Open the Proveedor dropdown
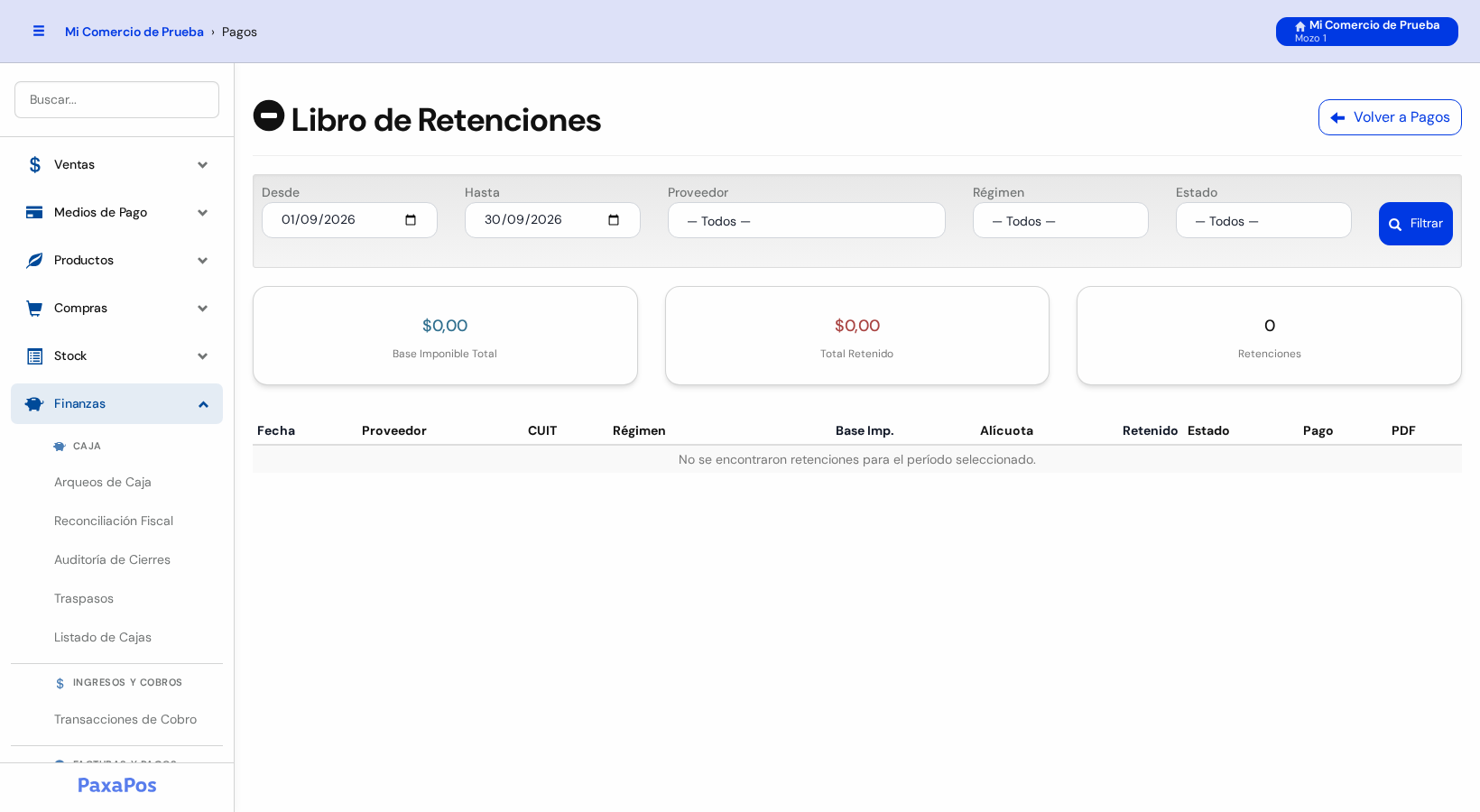Image resolution: width=1480 pixels, height=812 pixels. 807,220
